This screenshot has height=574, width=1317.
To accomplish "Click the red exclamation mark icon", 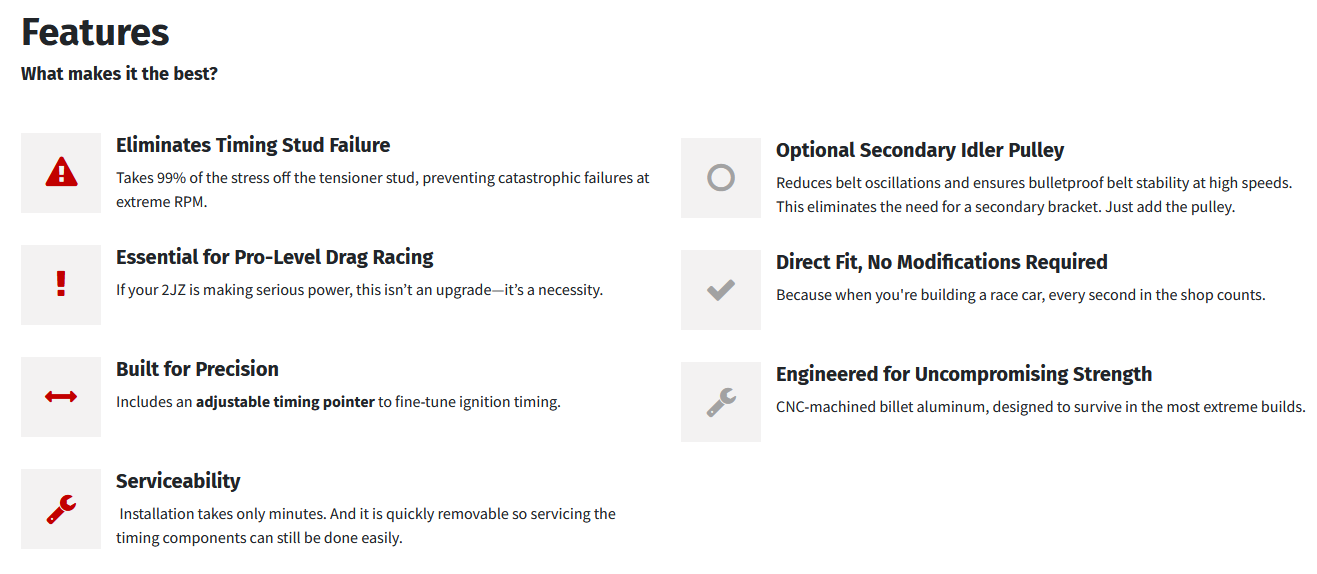I will click(x=61, y=284).
